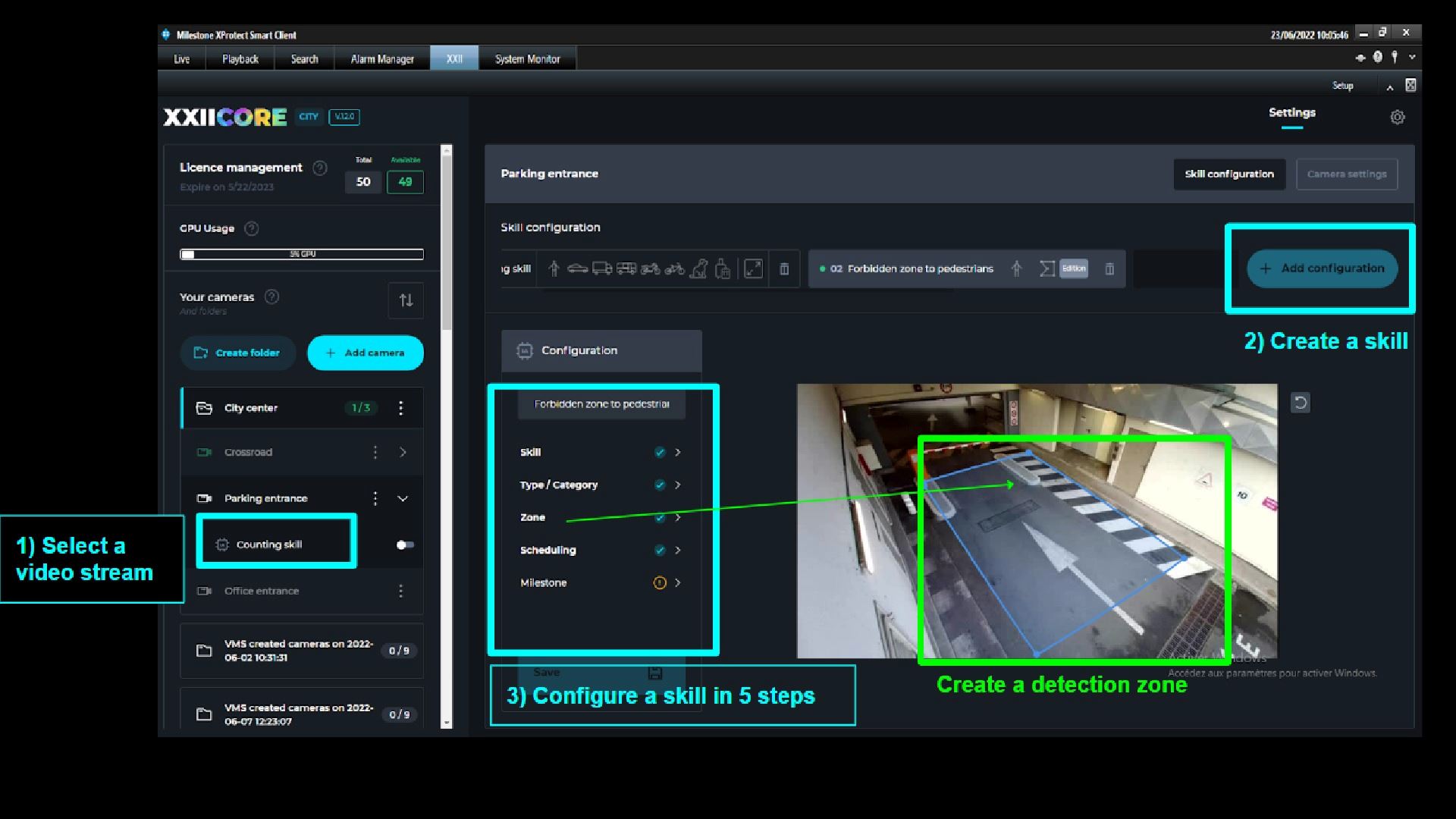1456x819 pixels.
Task: Click the Camera settings button
Action: pos(1347,174)
